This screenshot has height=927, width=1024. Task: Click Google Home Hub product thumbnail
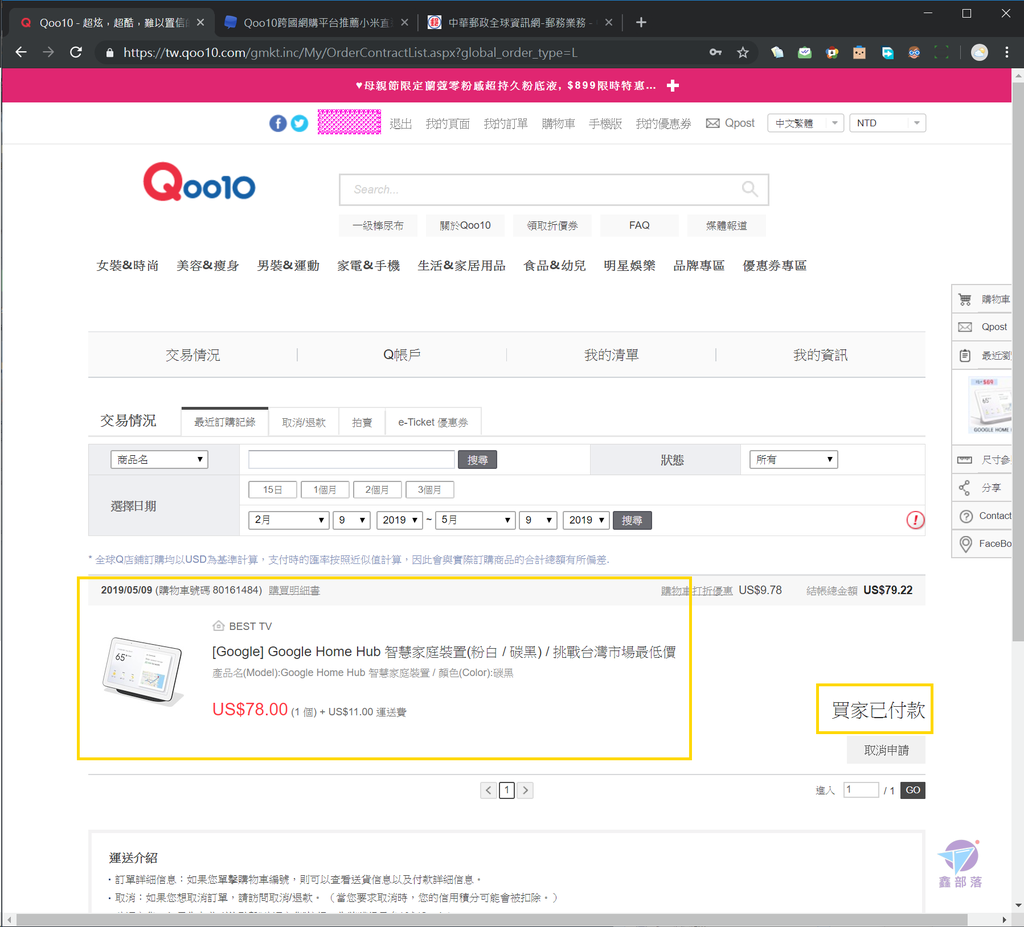point(143,671)
